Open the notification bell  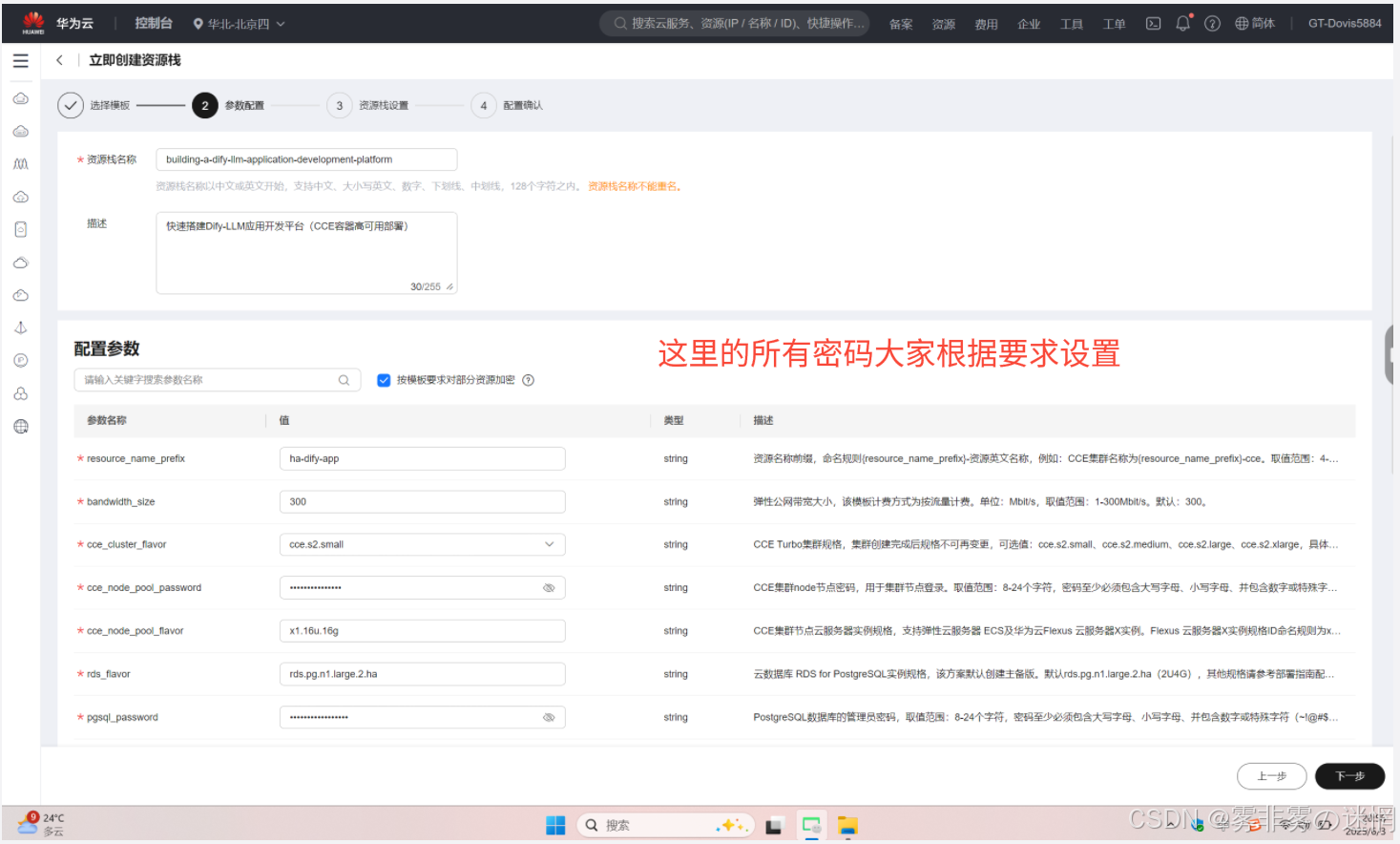coord(1182,24)
